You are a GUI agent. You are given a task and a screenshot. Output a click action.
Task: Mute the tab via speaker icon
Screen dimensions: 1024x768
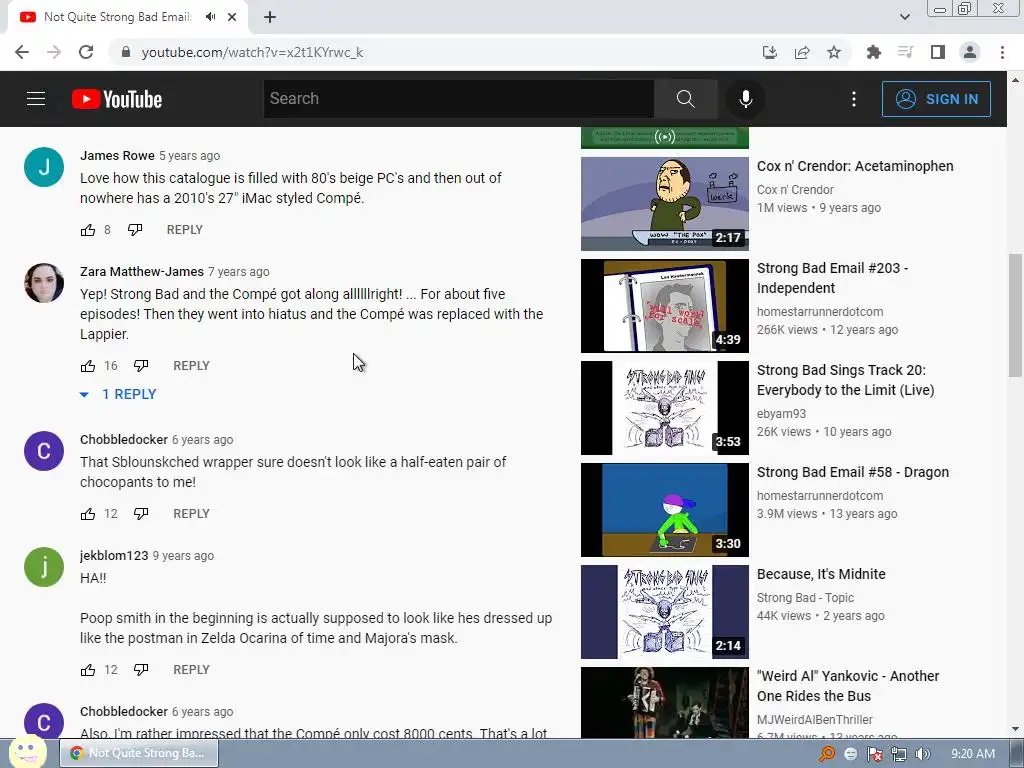point(210,17)
